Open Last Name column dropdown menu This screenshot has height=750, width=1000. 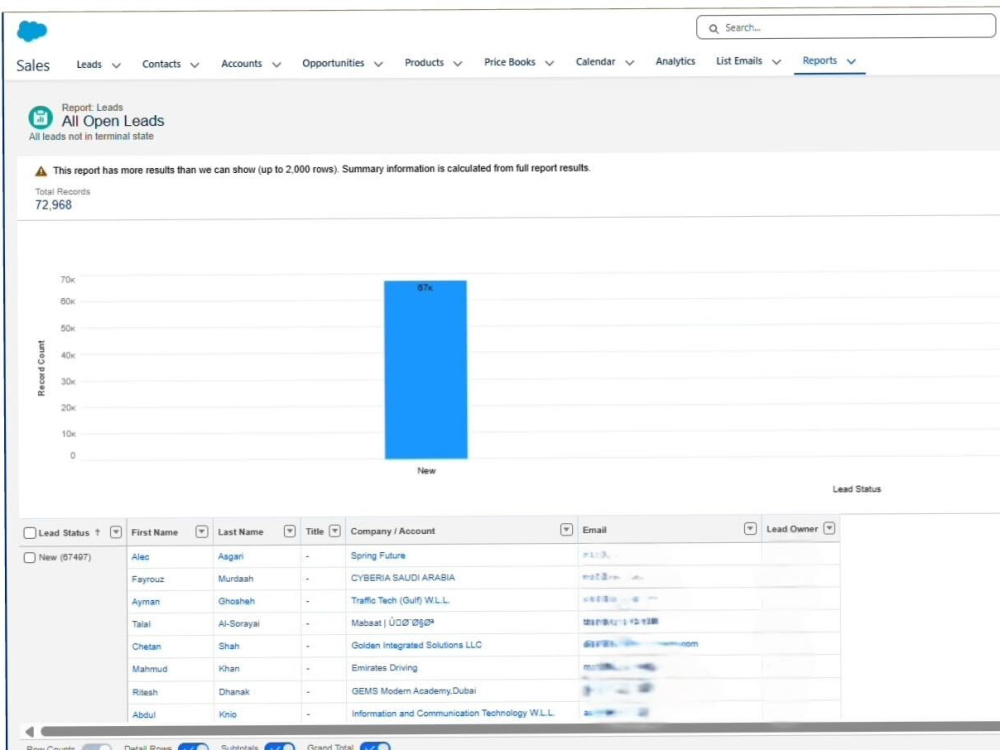click(x=290, y=531)
